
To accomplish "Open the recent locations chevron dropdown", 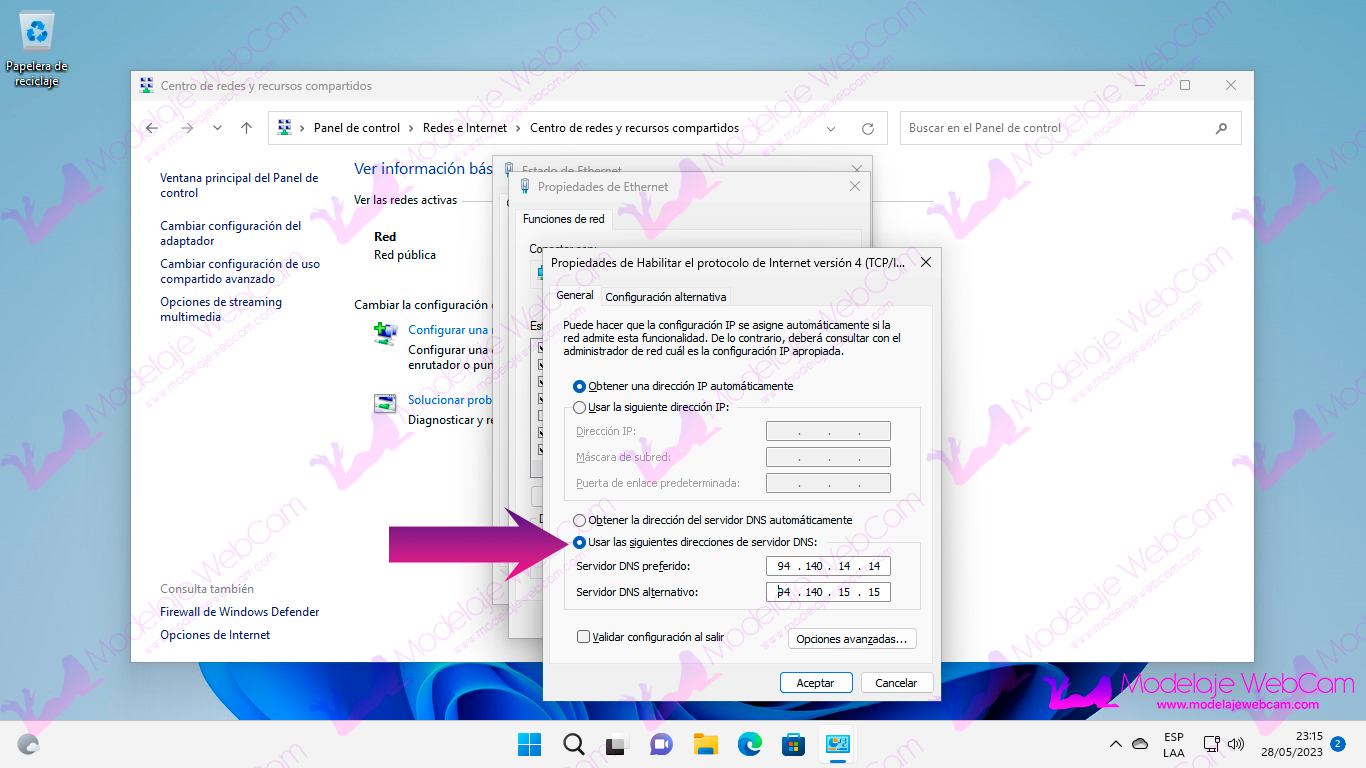I will [x=217, y=128].
